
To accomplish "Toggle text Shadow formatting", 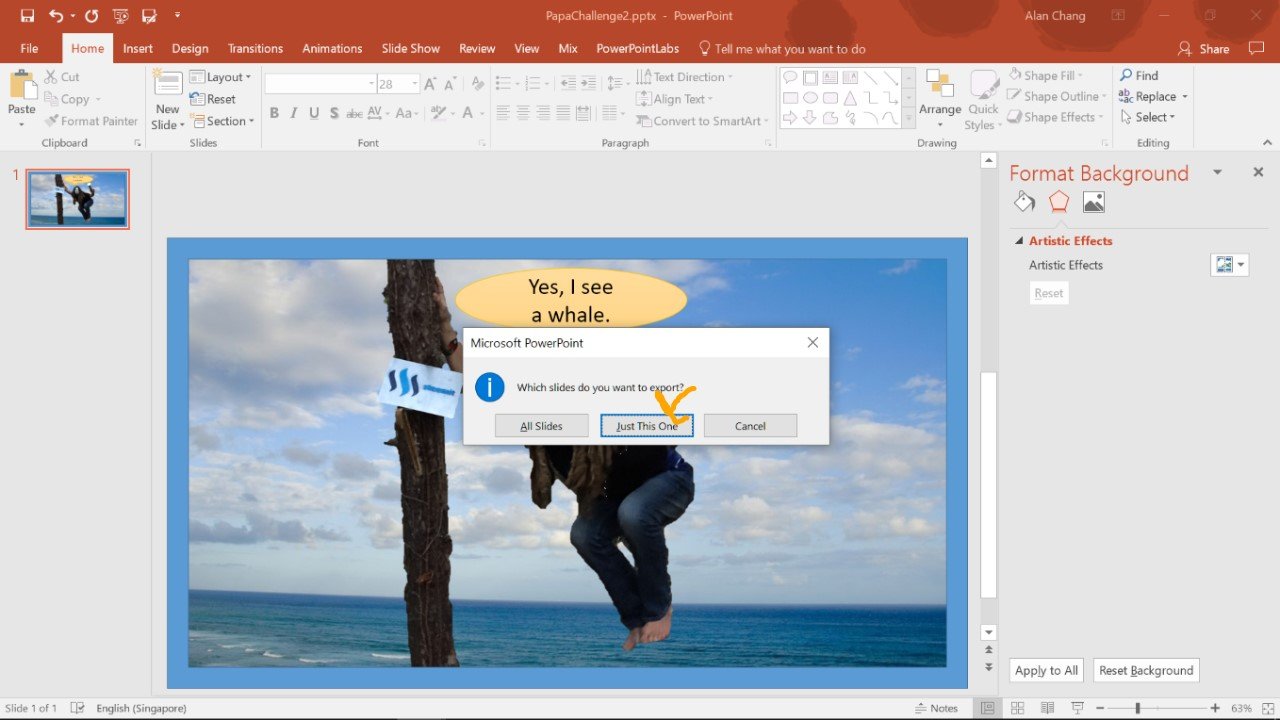I will 334,113.
